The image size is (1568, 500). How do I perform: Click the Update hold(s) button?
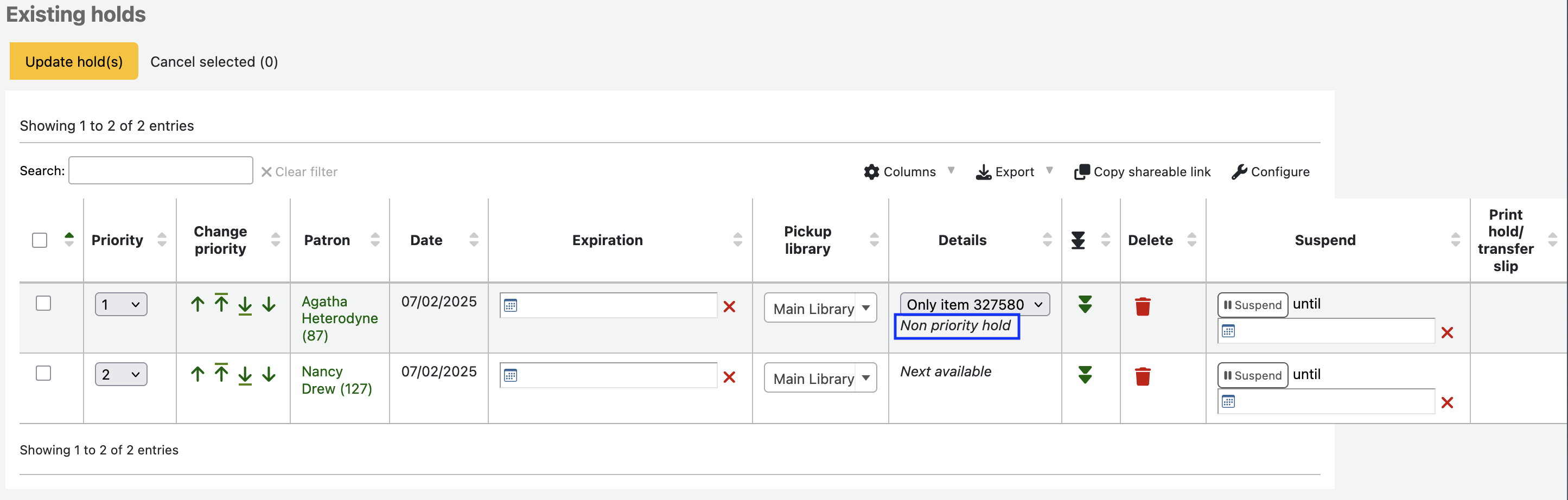click(74, 61)
